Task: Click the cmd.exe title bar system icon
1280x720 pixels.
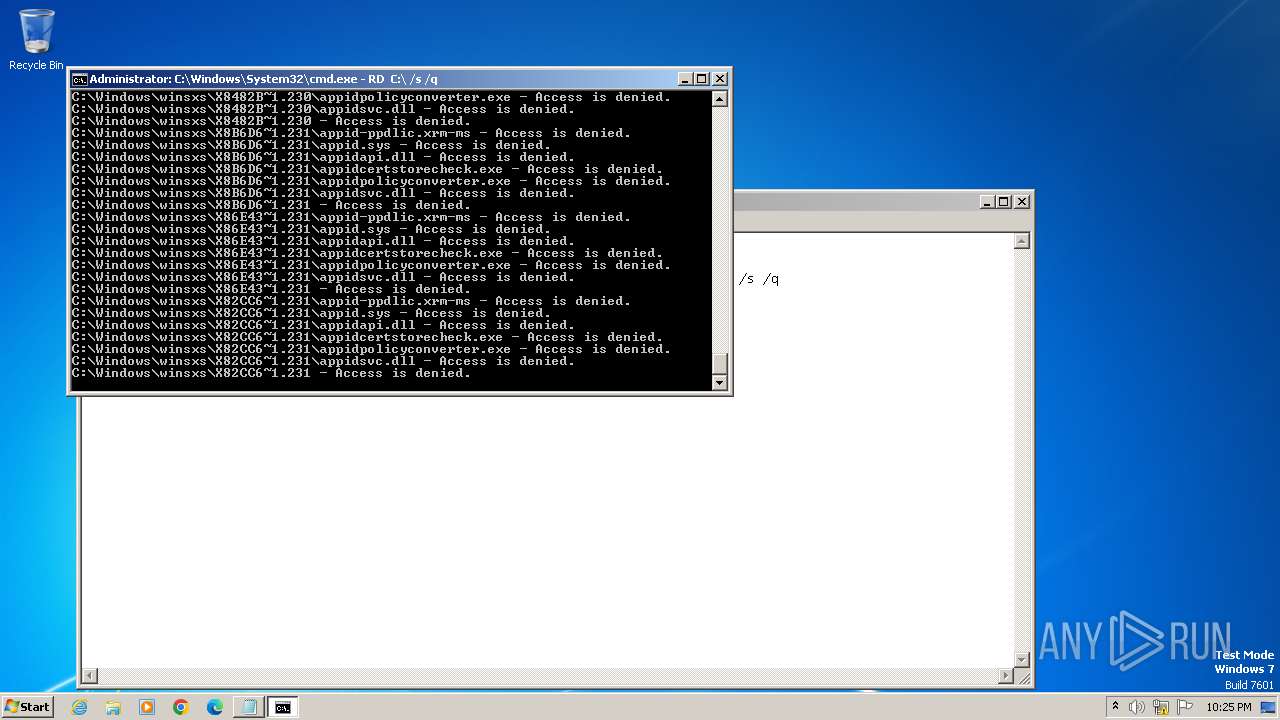Action: (79, 79)
